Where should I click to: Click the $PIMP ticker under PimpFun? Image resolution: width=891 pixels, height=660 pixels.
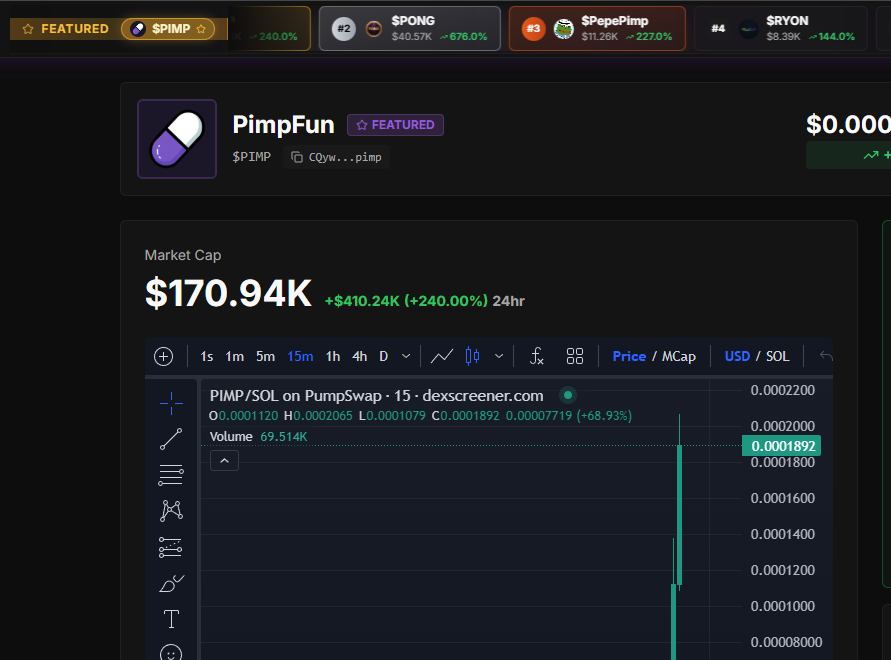tap(251, 157)
